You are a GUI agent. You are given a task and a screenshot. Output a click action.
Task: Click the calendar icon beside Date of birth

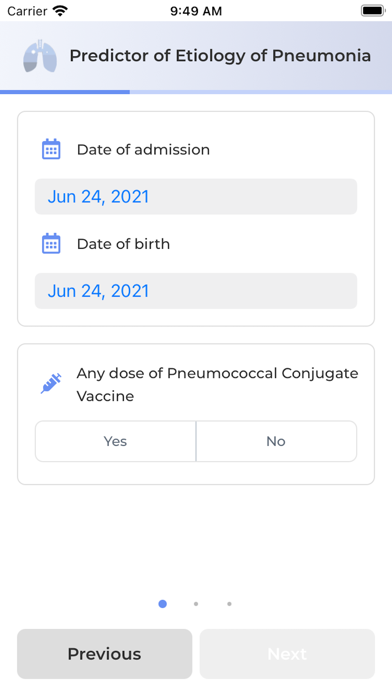click(x=51, y=243)
